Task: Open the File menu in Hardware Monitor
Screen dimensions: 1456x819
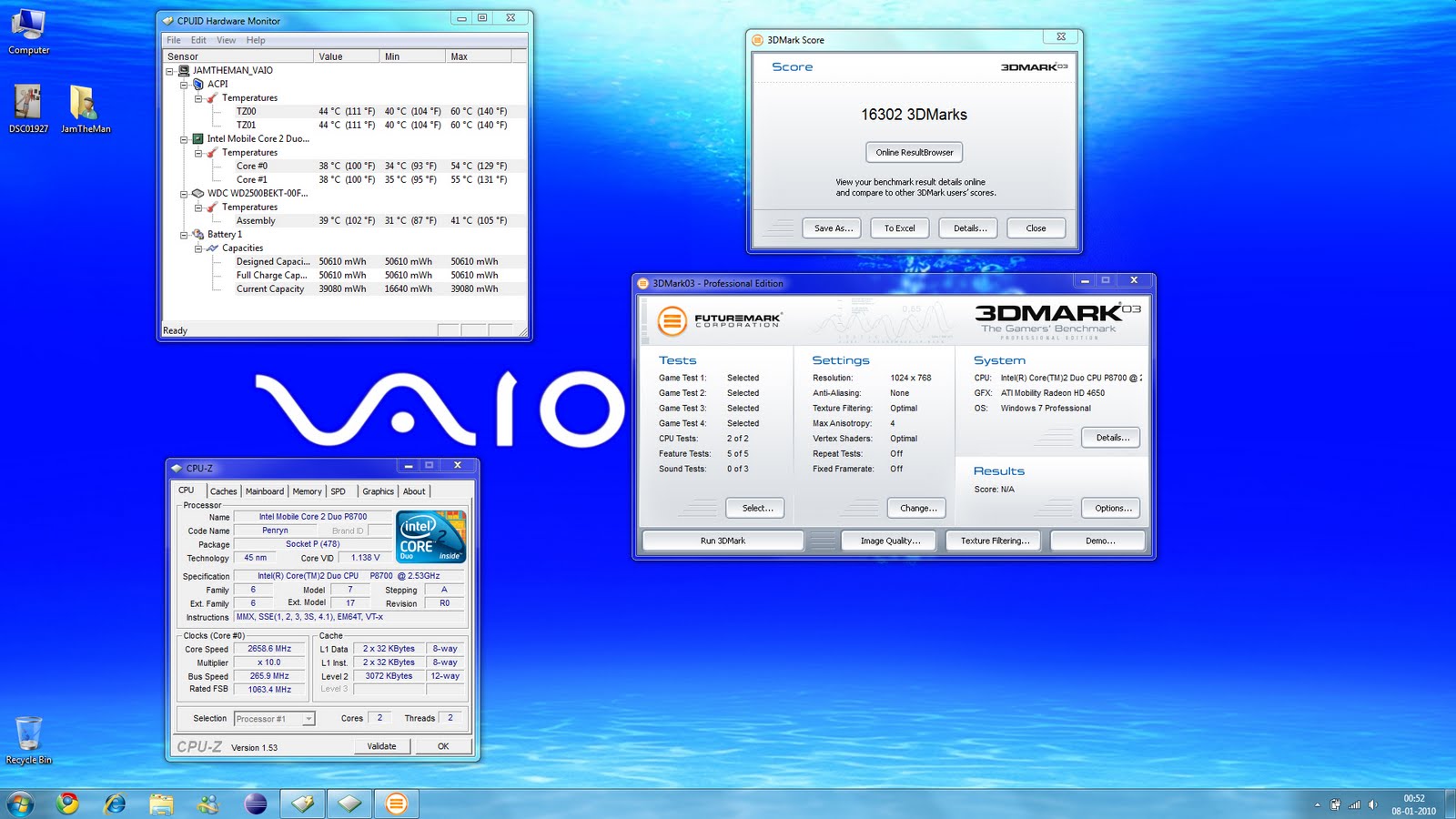Action: [174, 40]
